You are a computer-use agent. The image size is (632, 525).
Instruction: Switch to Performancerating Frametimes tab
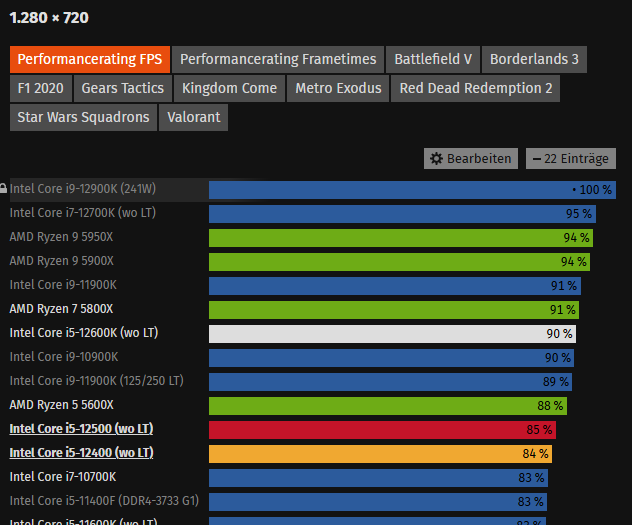278,59
